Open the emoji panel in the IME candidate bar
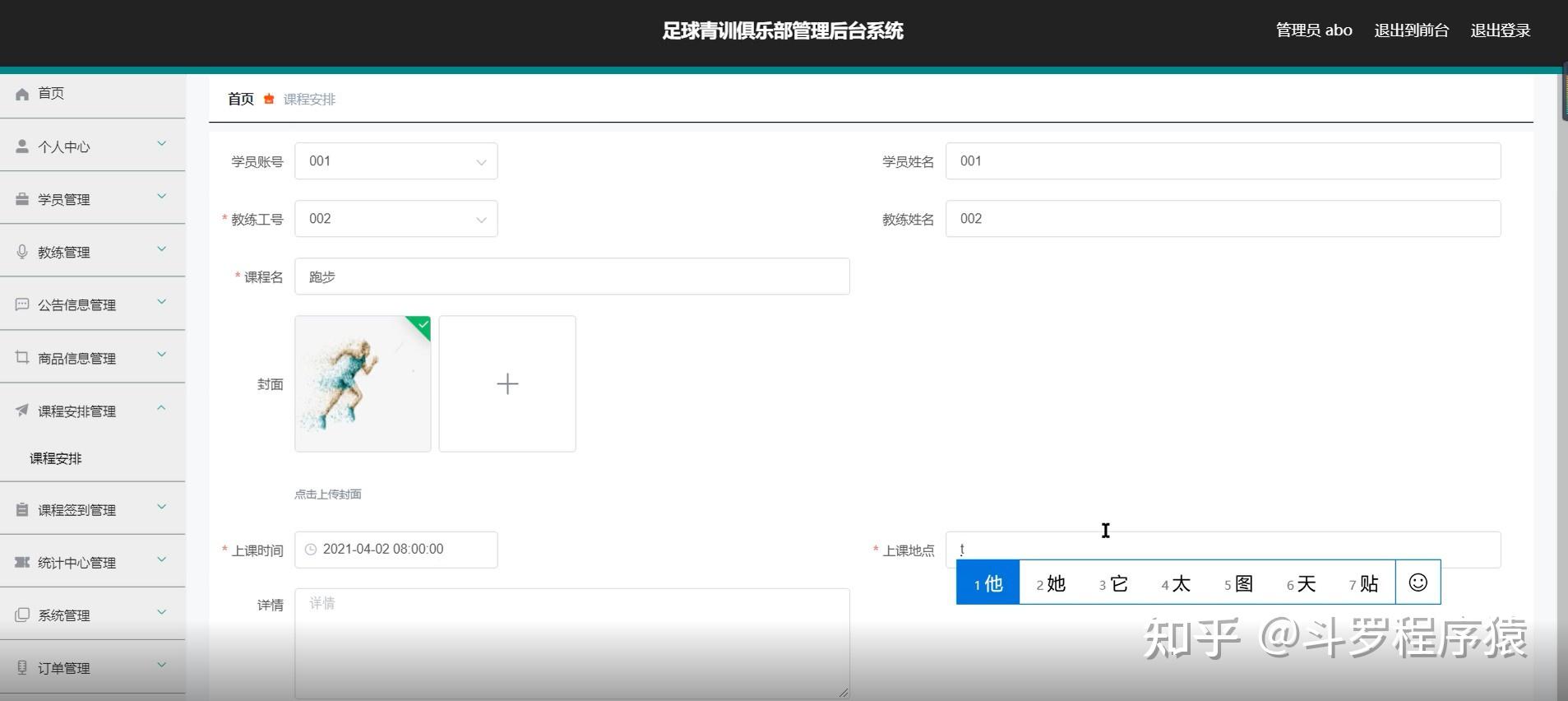 [1418, 583]
